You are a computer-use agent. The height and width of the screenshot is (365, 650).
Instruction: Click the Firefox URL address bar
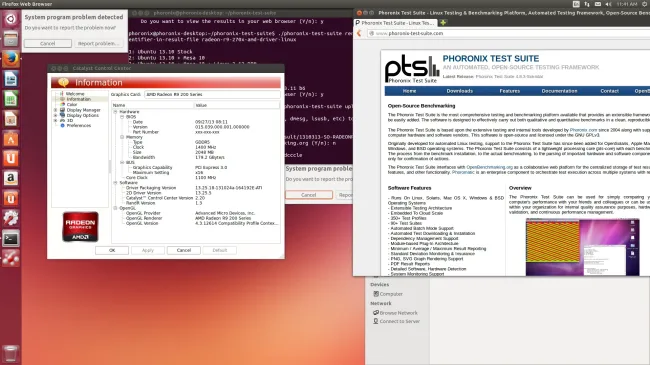508,33
